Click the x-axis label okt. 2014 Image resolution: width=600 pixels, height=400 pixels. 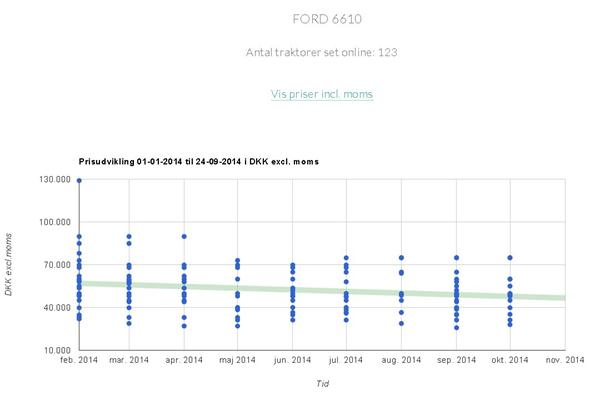(x=510, y=360)
